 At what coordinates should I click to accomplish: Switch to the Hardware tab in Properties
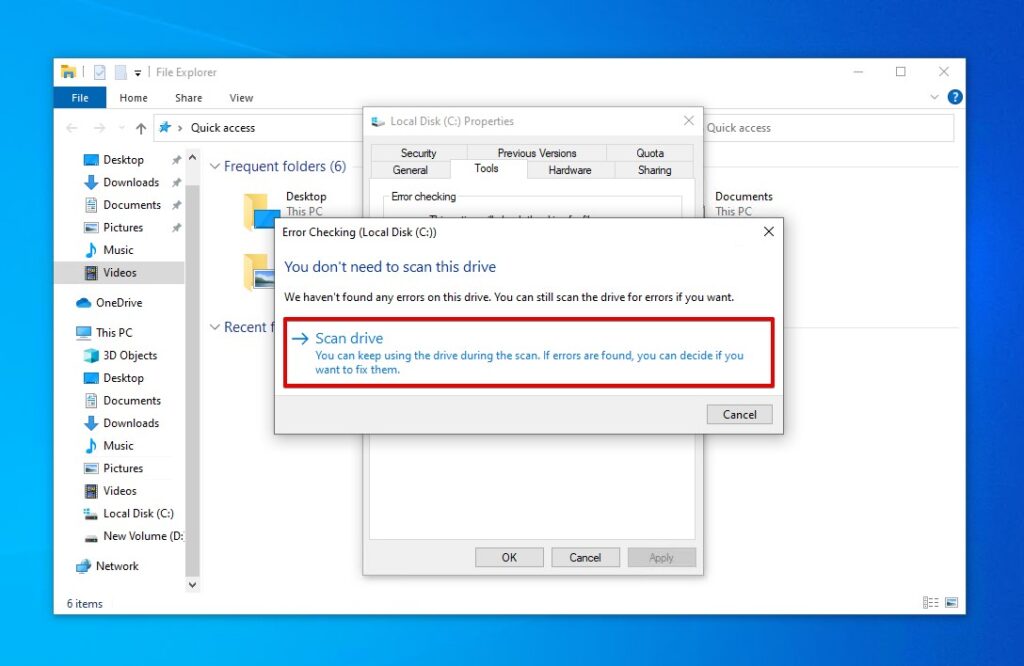tap(568, 170)
